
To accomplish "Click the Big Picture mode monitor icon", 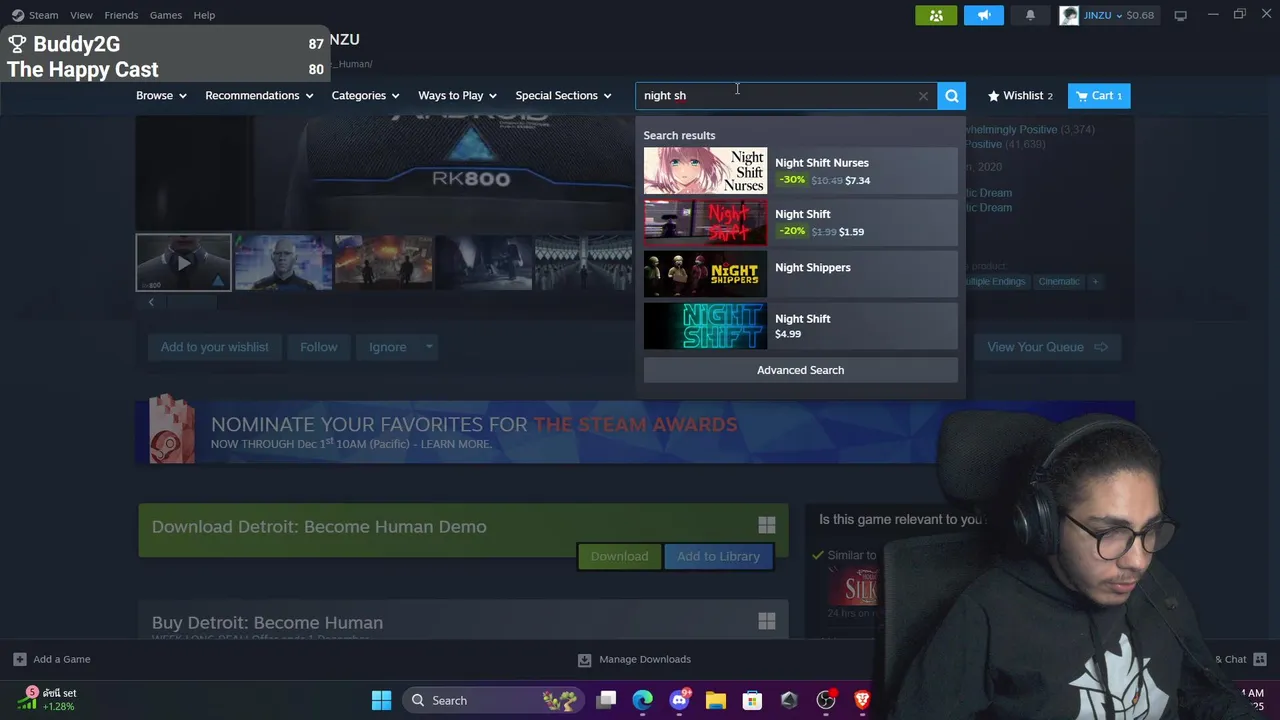I will [x=1180, y=15].
